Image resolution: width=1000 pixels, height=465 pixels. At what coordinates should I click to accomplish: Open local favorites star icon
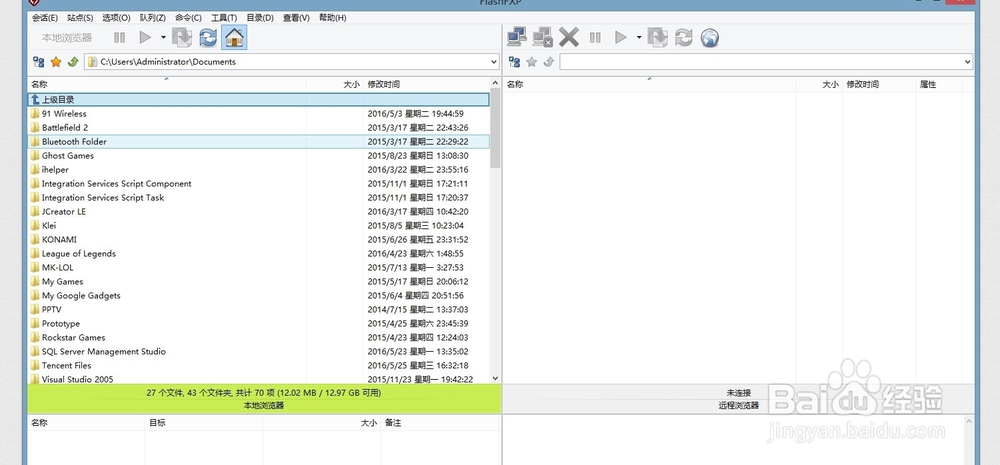pos(55,62)
